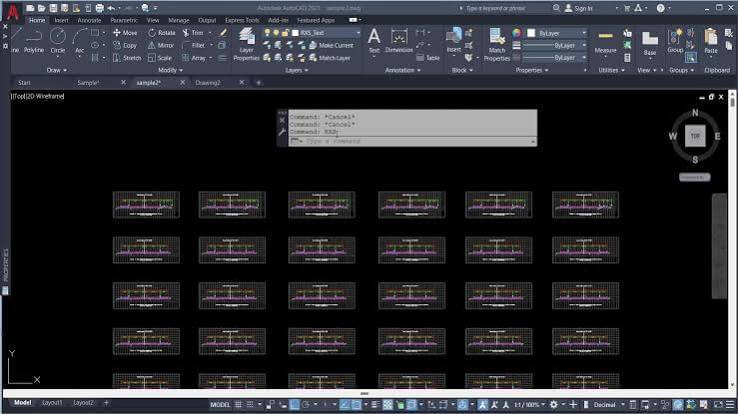
Task: Click the Paste tool
Action: 711,41
